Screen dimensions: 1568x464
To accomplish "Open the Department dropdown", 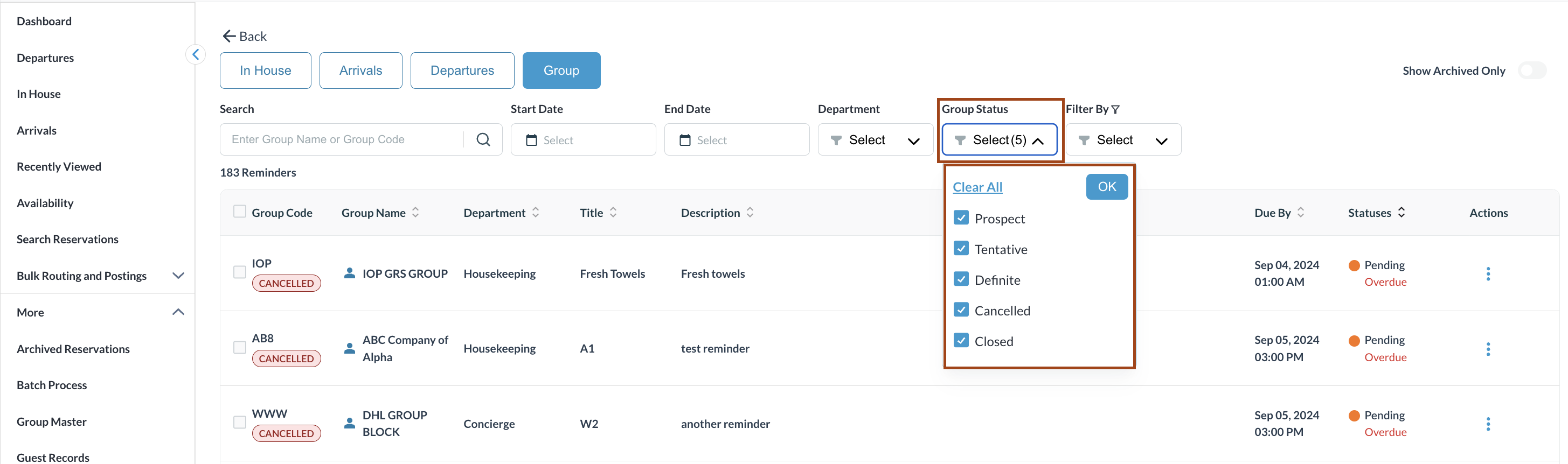I will point(875,140).
